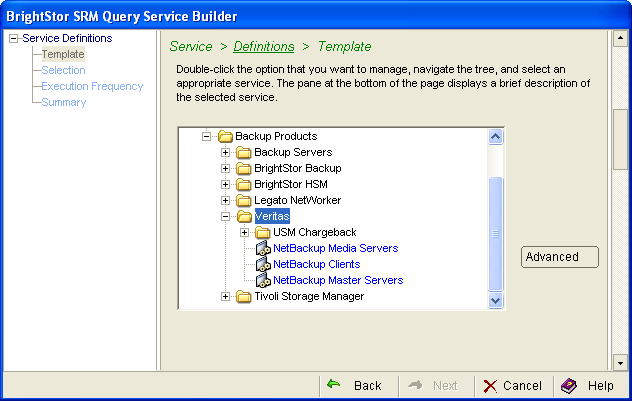Click the Backup Servers folder icon

tap(244, 152)
